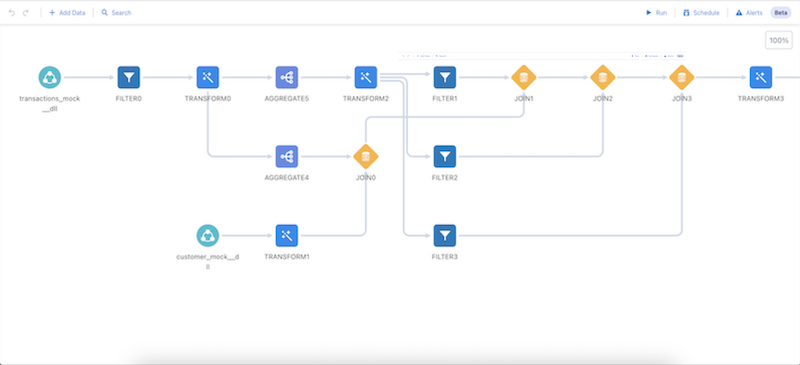Select the TRANSFORM1 node icon

tap(287, 236)
